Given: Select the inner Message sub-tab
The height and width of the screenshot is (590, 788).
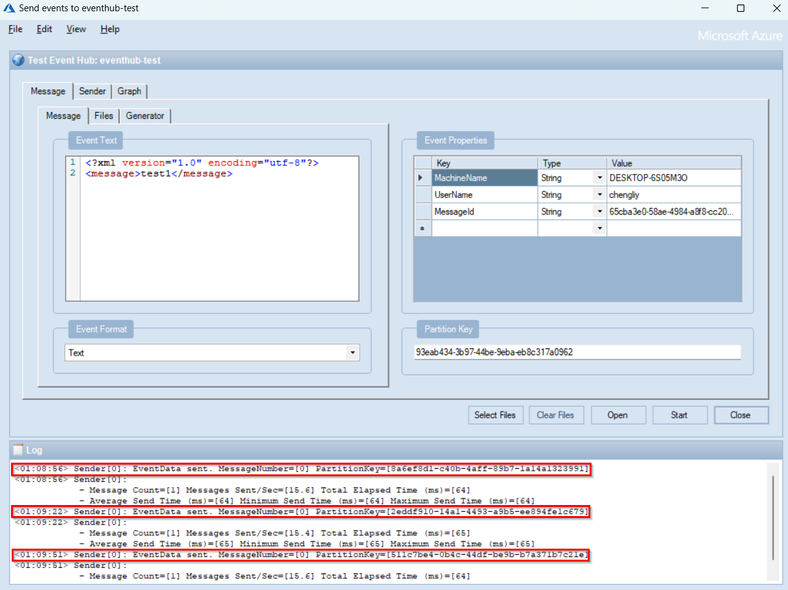Looking at the screenshot, I should click(63, 116).
